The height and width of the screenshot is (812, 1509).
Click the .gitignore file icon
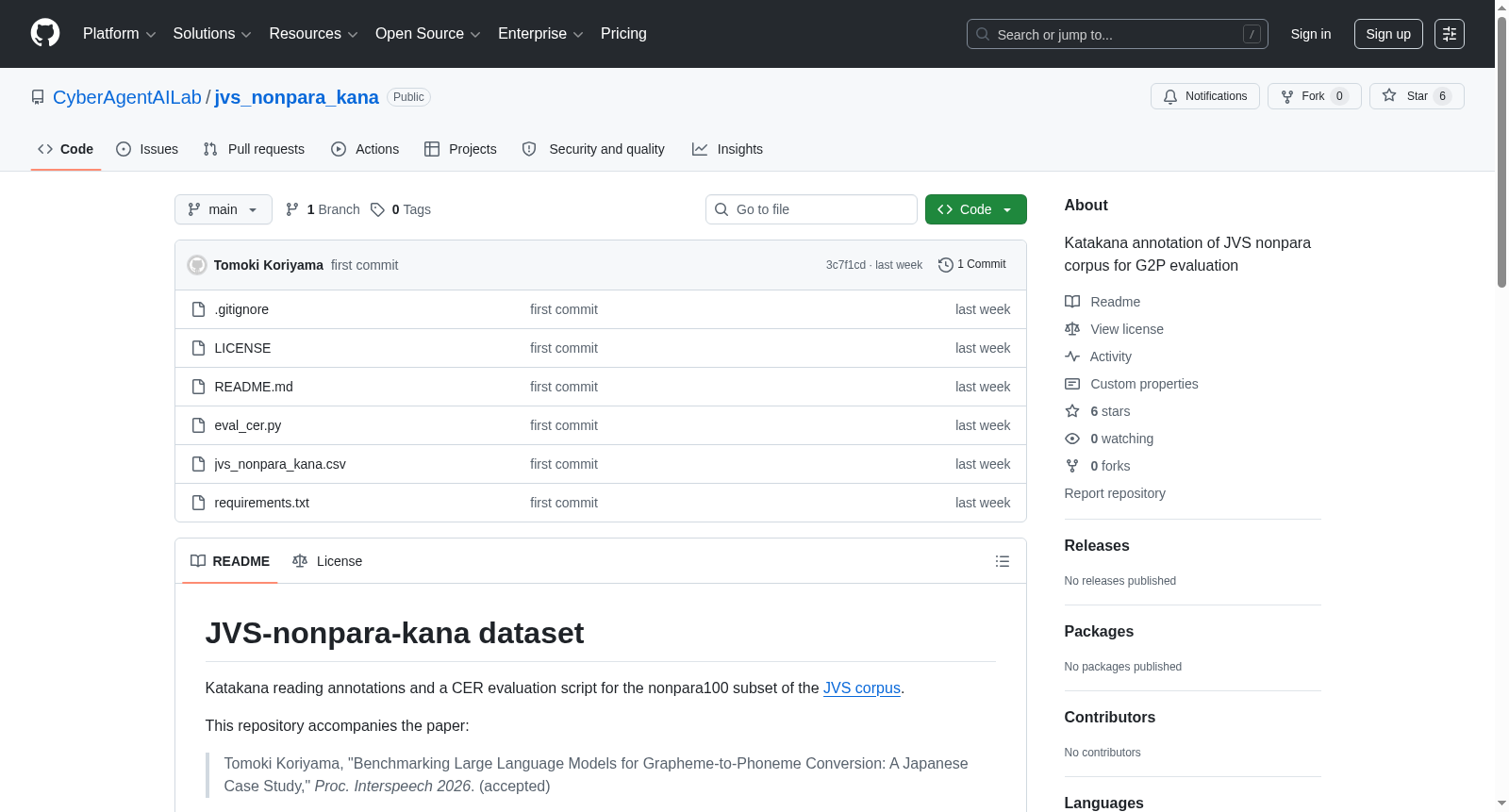click(x=198, y=309)
